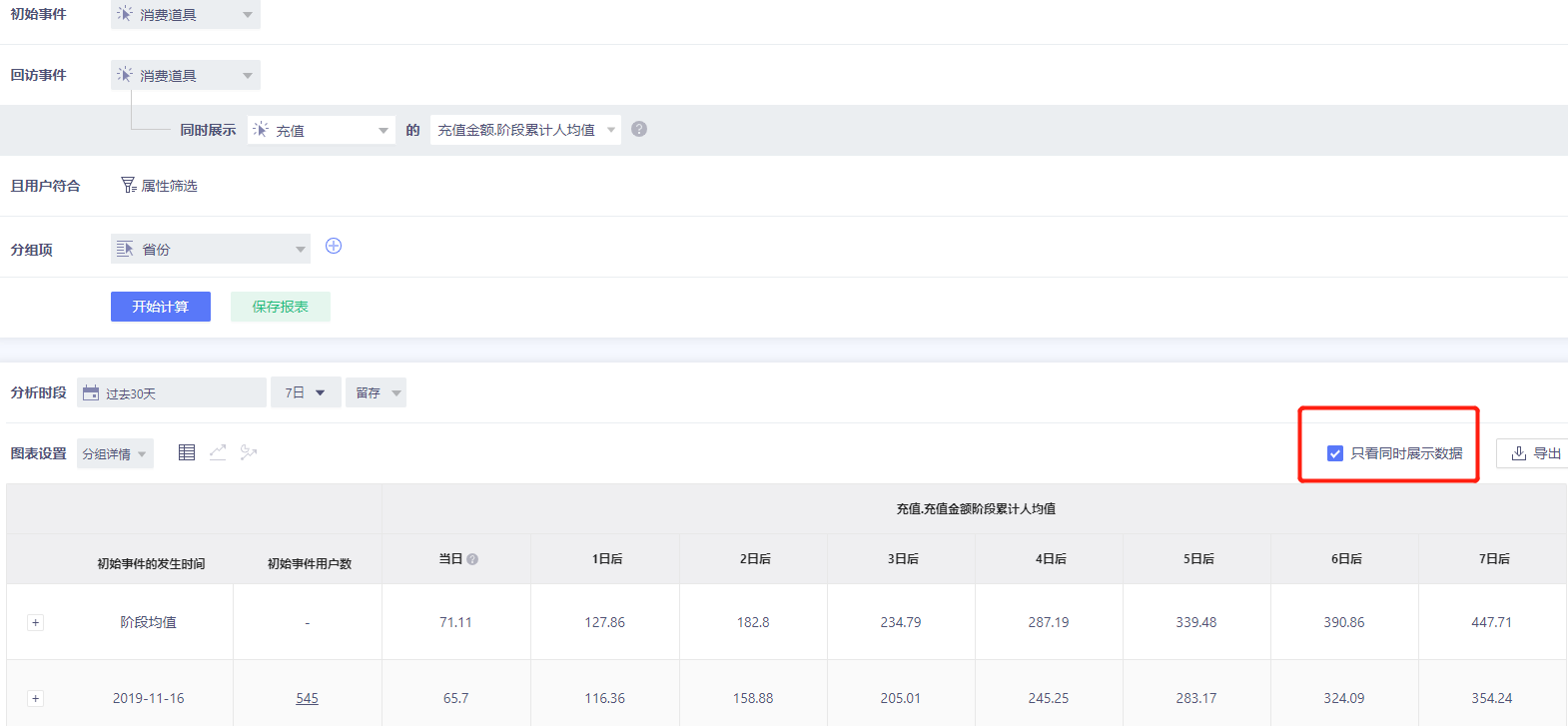Click the grouping icon in the 省份 selector
The width and height of the screenshot is (1568, 726).
(125, 249)
